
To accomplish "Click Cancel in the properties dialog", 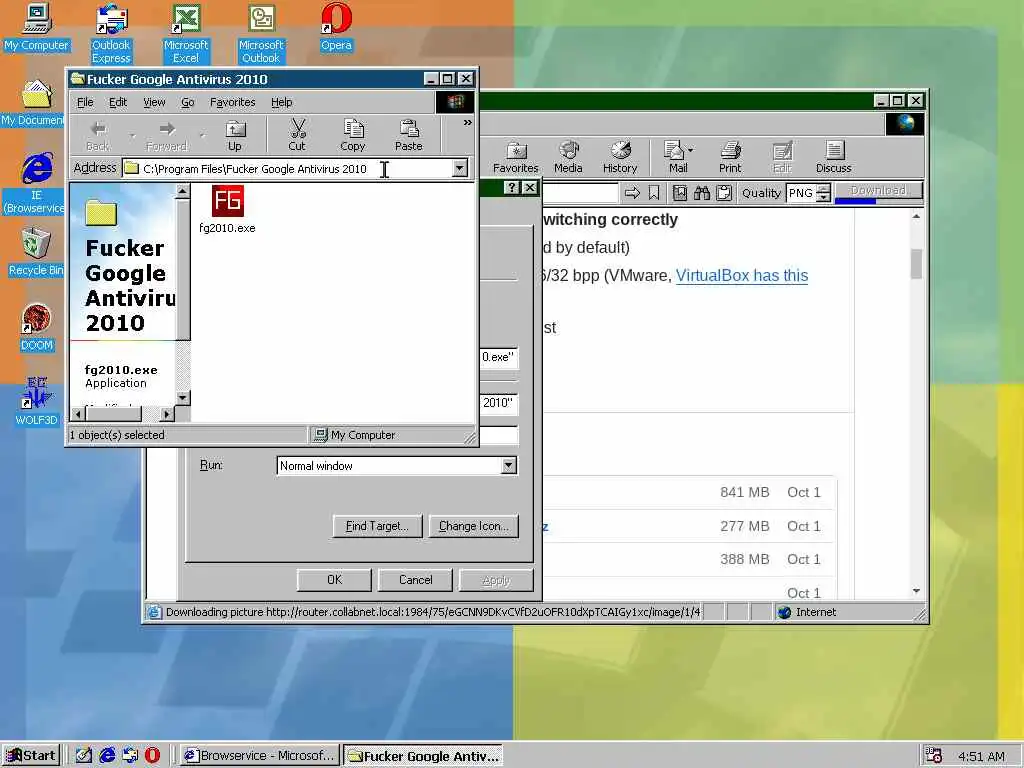I will coord(415,580).
